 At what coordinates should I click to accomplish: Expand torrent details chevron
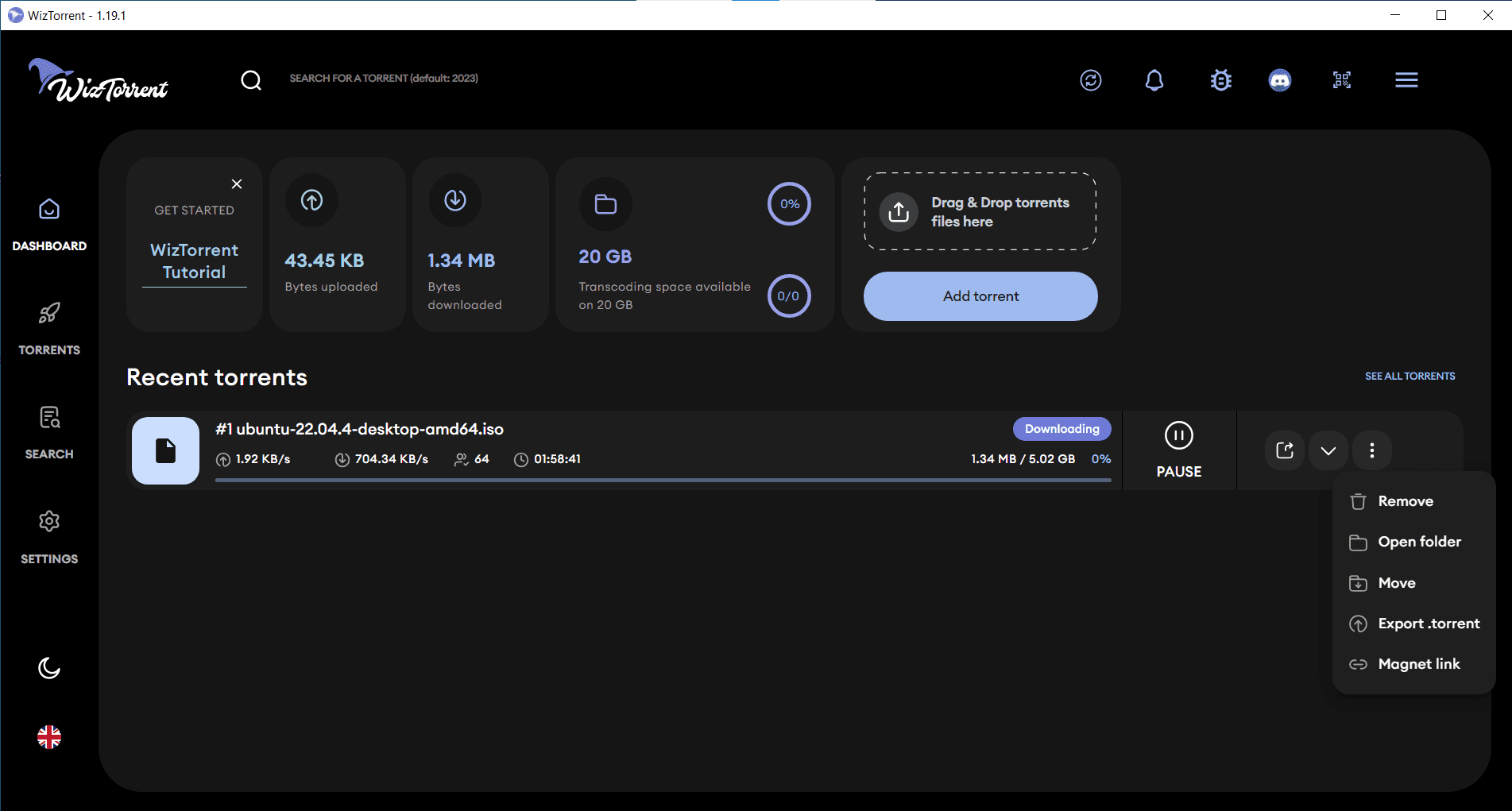click(x=1328, y=450)
